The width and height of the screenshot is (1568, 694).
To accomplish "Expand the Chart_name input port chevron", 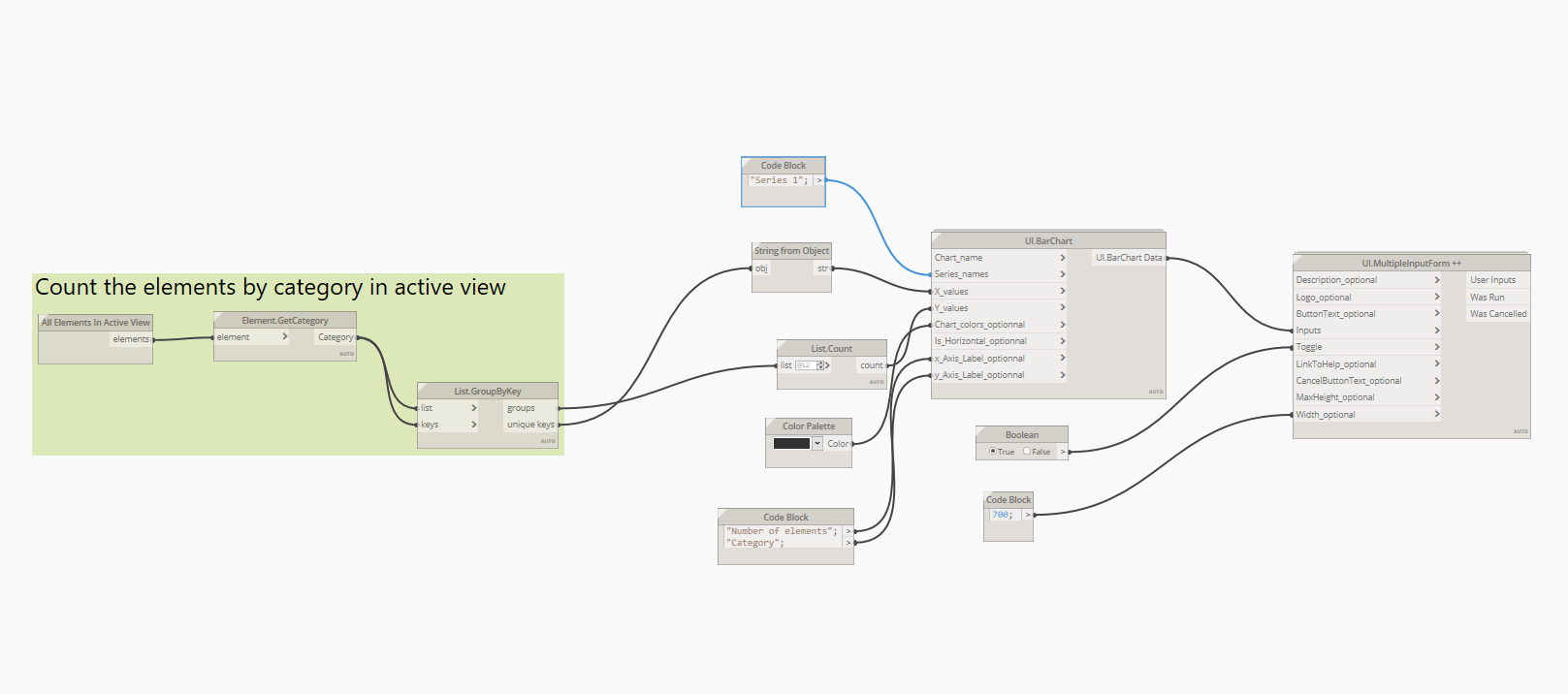I will click(x=1063, y=258).
